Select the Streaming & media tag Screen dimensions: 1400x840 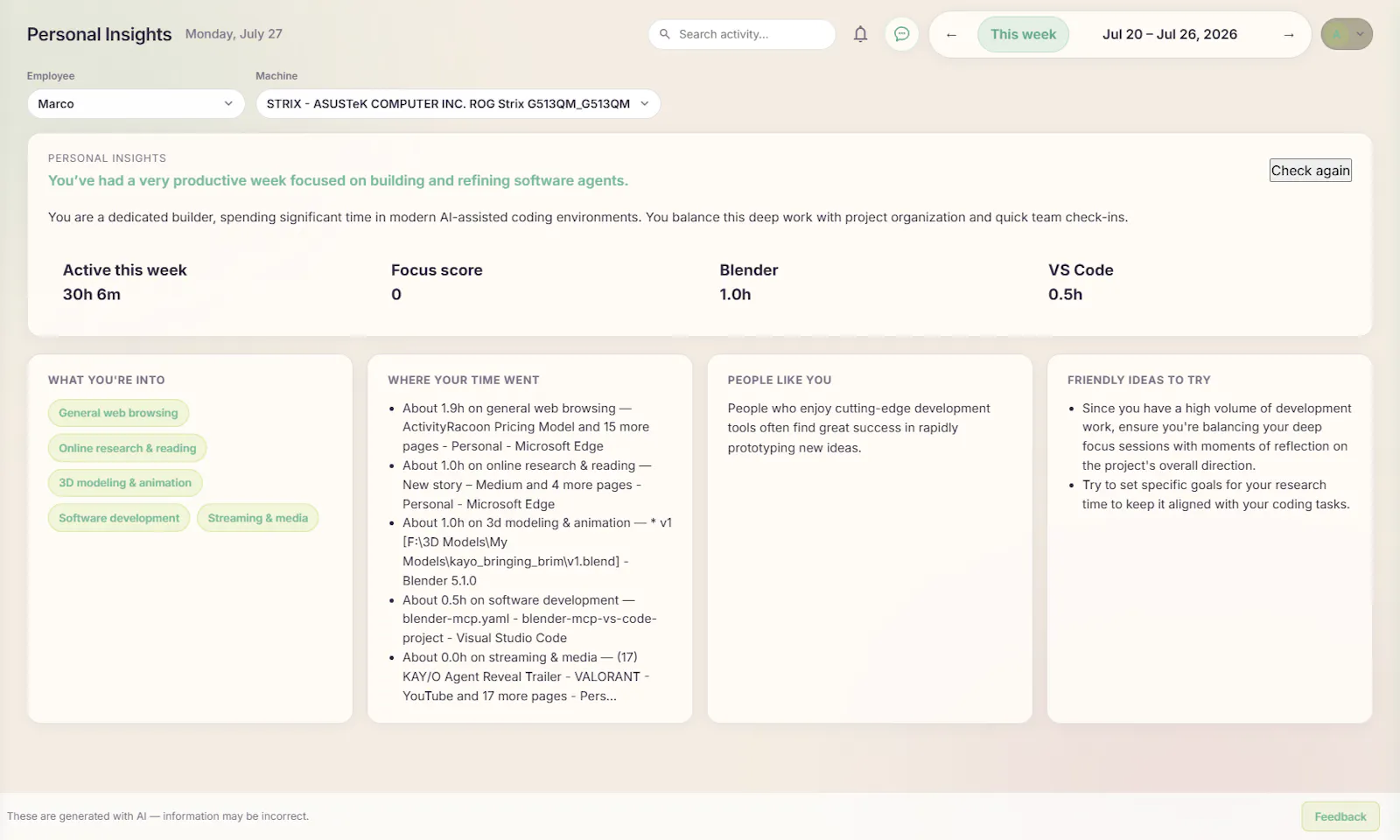[x=257, y=518]
